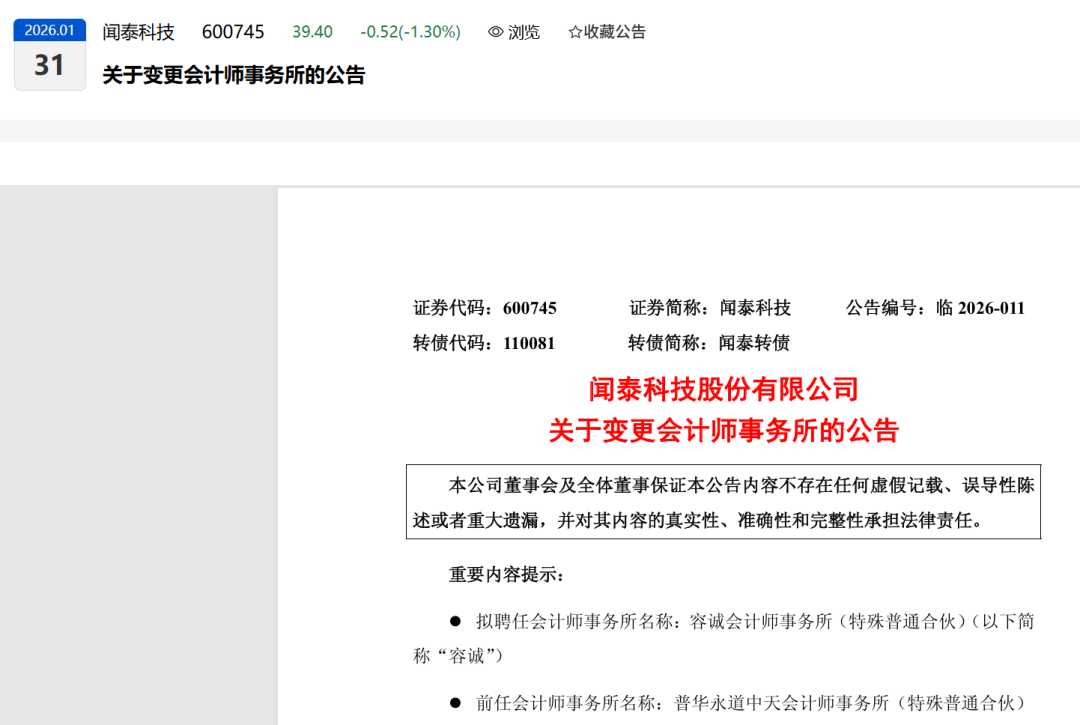1080x725 pixels.
Task: Click the red title 闻泰科技股份有限公司
Action: tap(723, 390)
